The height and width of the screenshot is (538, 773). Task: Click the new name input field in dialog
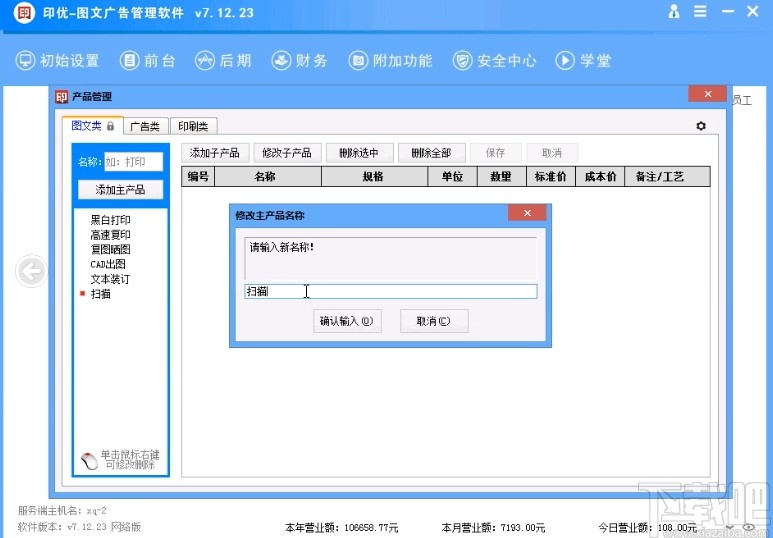pyautogui.click(x=390, y=291)
